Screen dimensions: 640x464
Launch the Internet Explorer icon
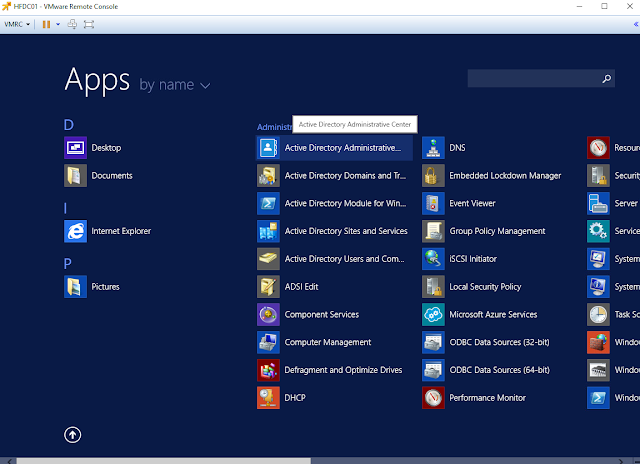coord(76,231)
